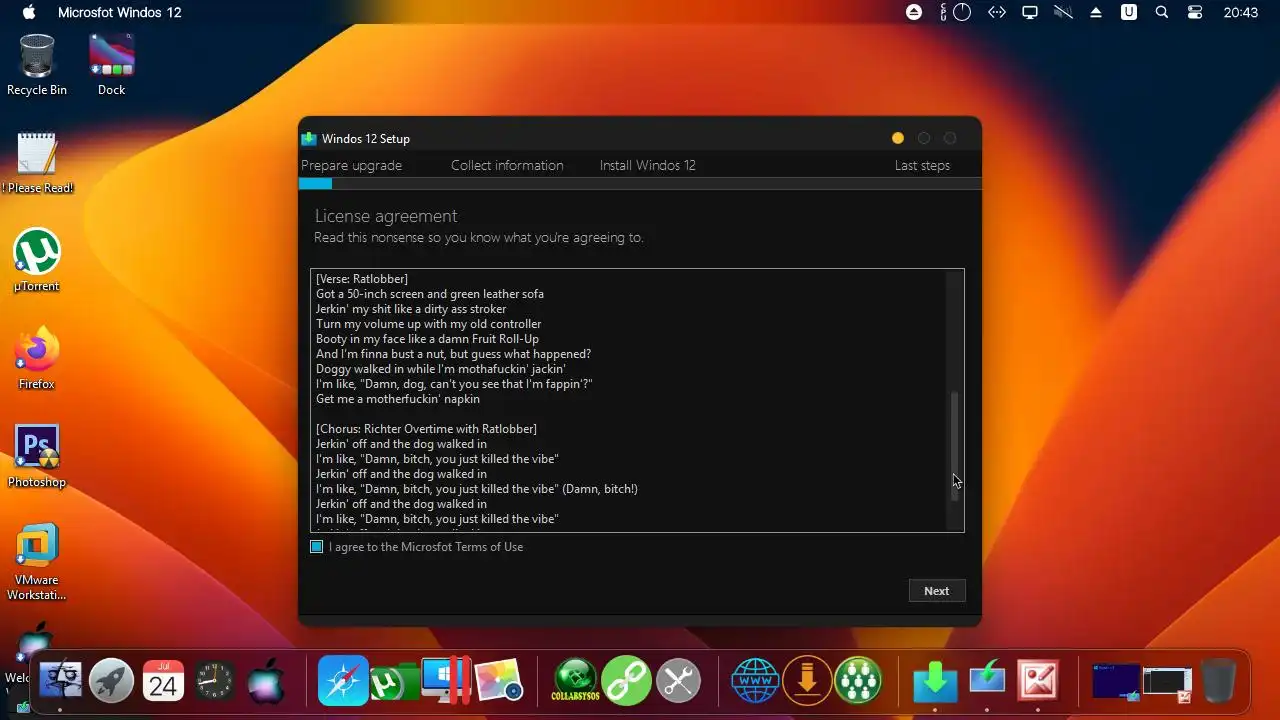The width and height of the screenshot is (1280, 720).
Task: Select the 'Prepare upgrade' step tab
Action: 351,165
